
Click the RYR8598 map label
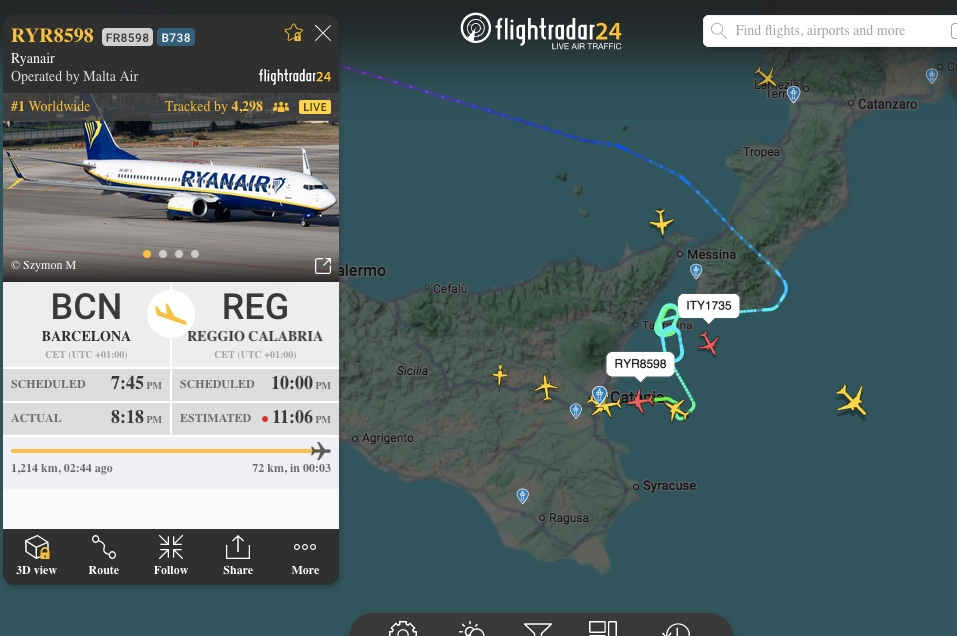point(640,364)
